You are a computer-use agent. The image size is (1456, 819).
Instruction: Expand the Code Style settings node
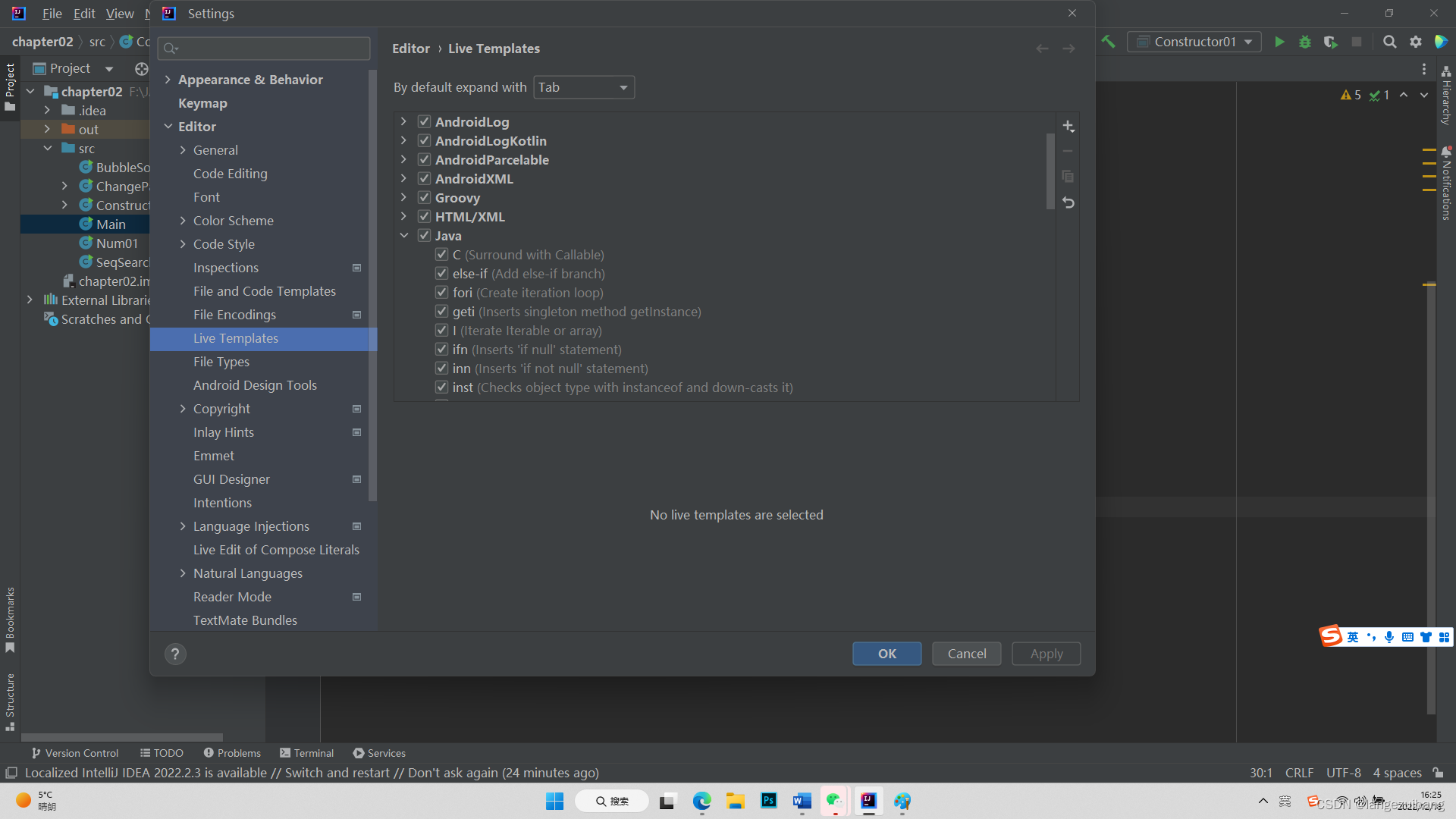183,244
